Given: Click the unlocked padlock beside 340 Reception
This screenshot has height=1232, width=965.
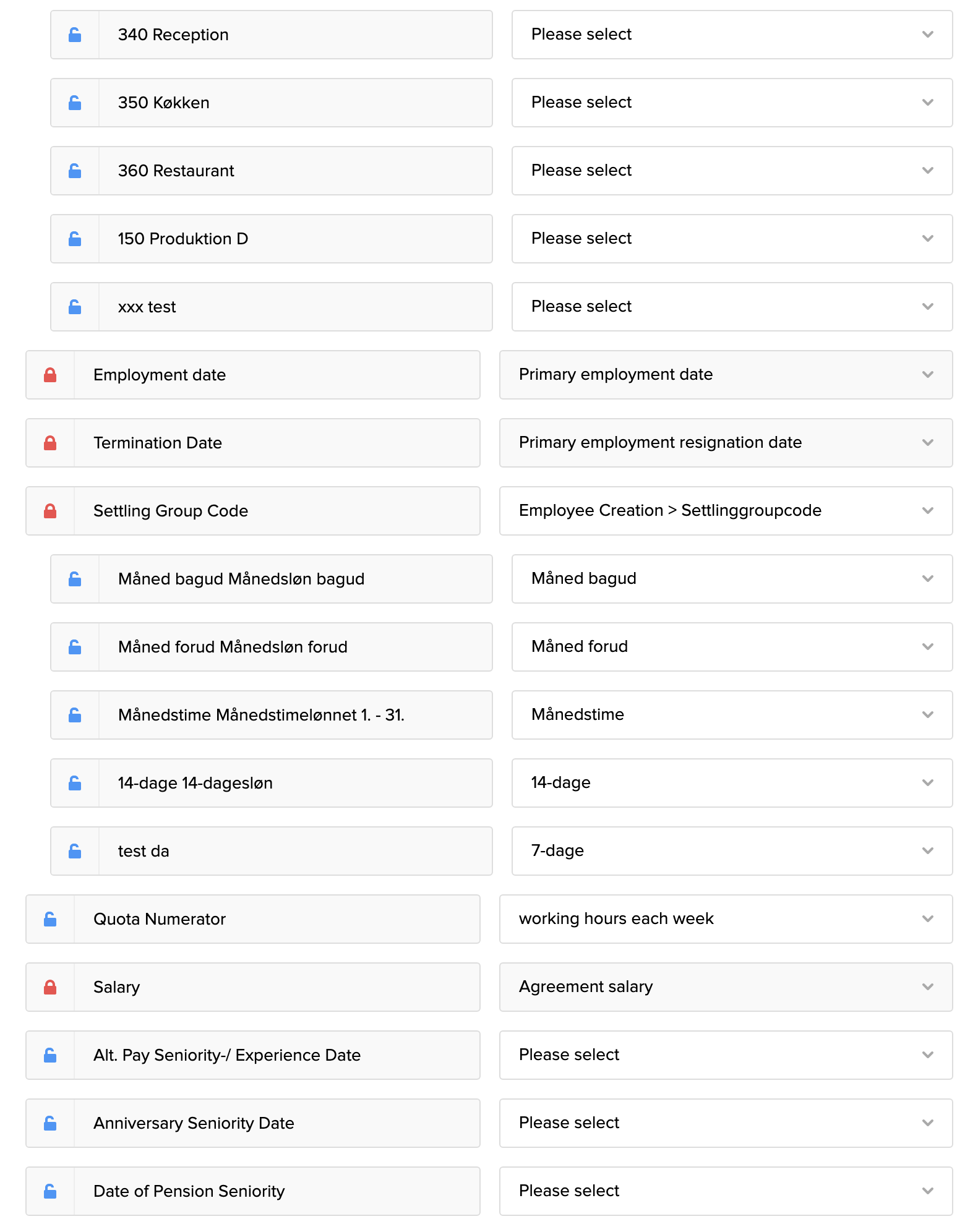Looking at the screenshot, I should (x=75, y=35).
